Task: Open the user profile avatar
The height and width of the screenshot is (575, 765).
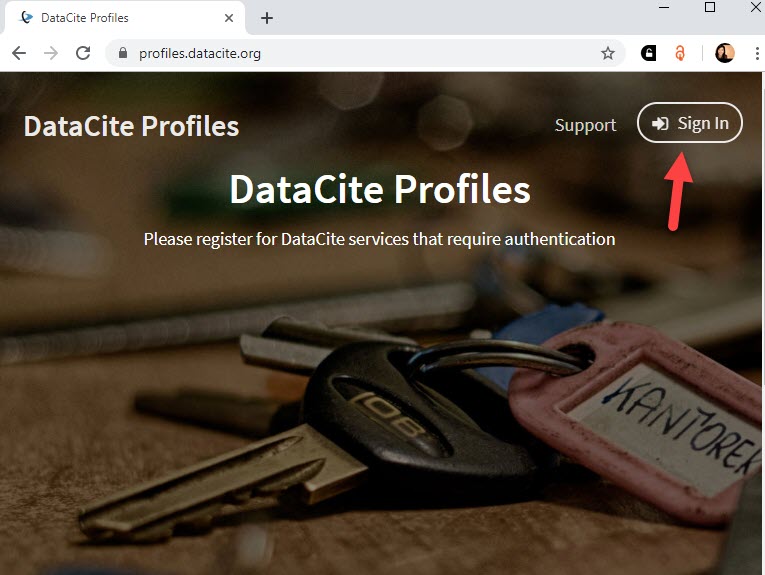Action: pos(725,53)
